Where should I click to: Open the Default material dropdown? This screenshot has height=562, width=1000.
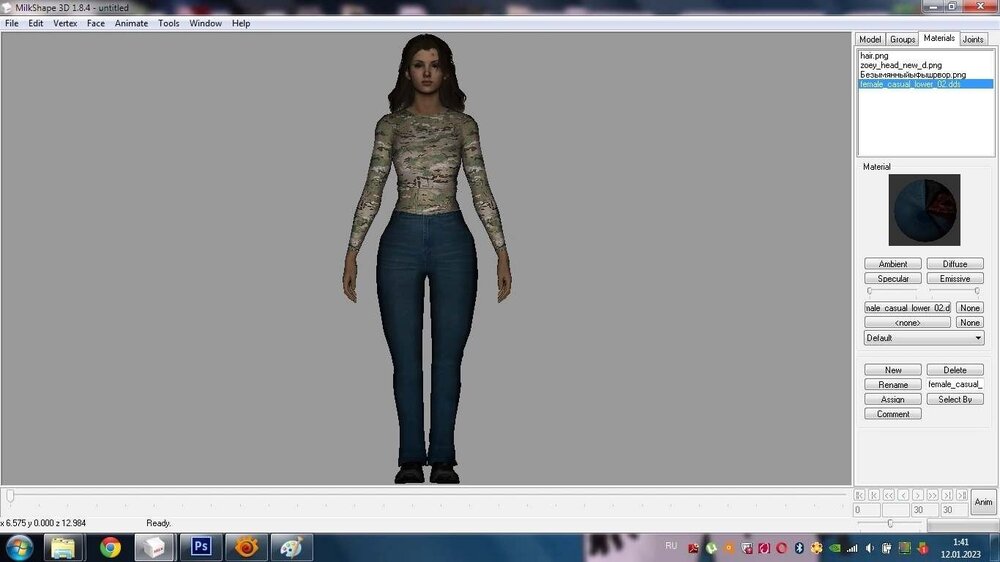pos(924,338)
